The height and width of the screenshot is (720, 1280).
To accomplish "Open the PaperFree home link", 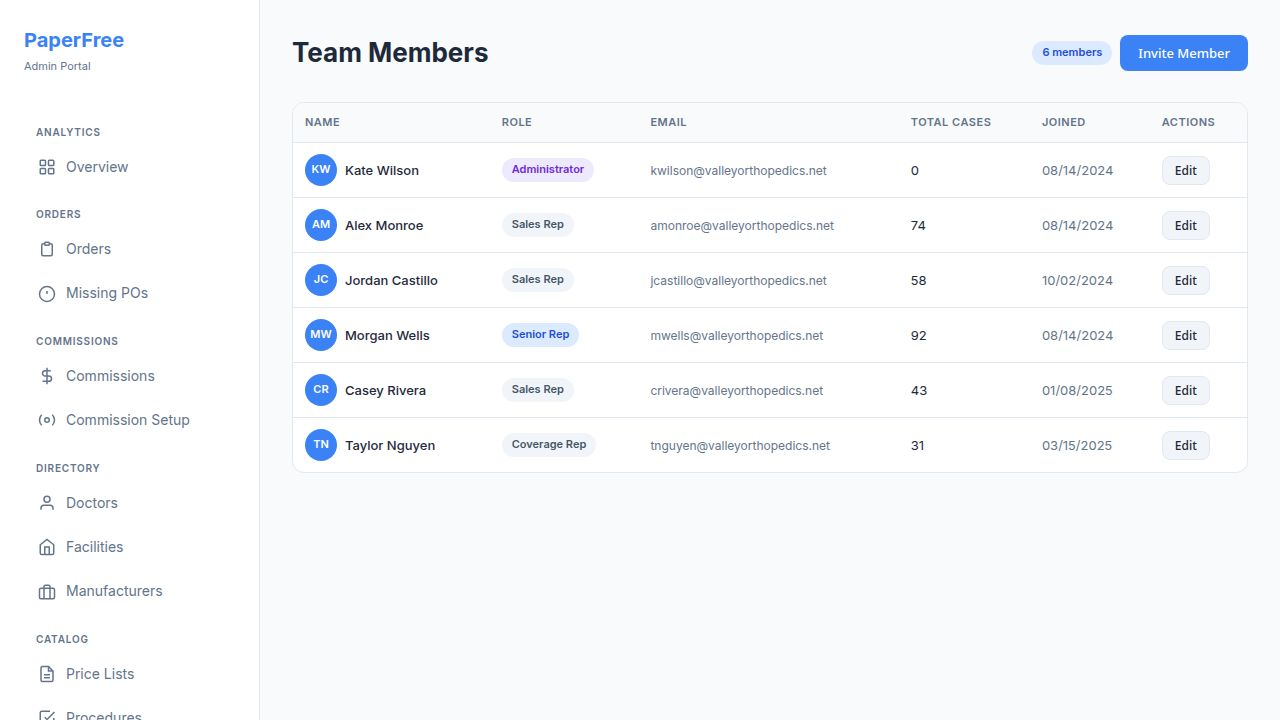I will 74,40.
